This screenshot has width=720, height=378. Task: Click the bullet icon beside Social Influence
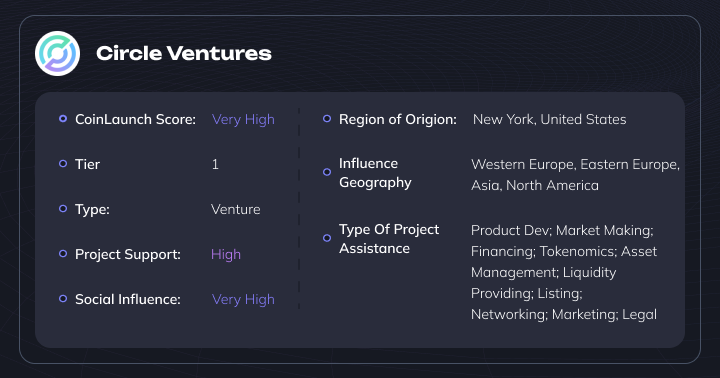click(63, 299)
